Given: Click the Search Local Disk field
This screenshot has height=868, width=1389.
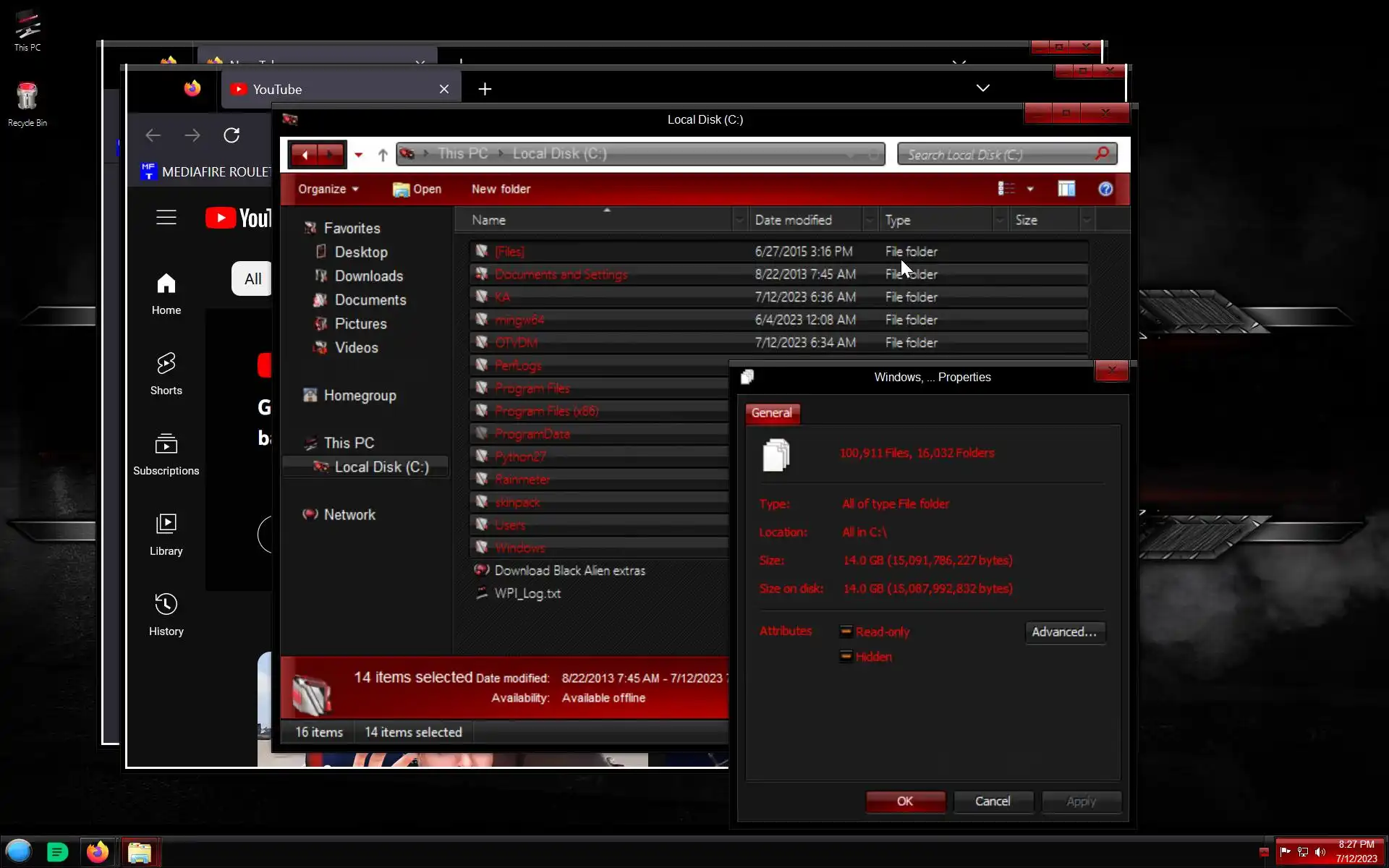Looking at the screenshot, I should pos(998,154).
